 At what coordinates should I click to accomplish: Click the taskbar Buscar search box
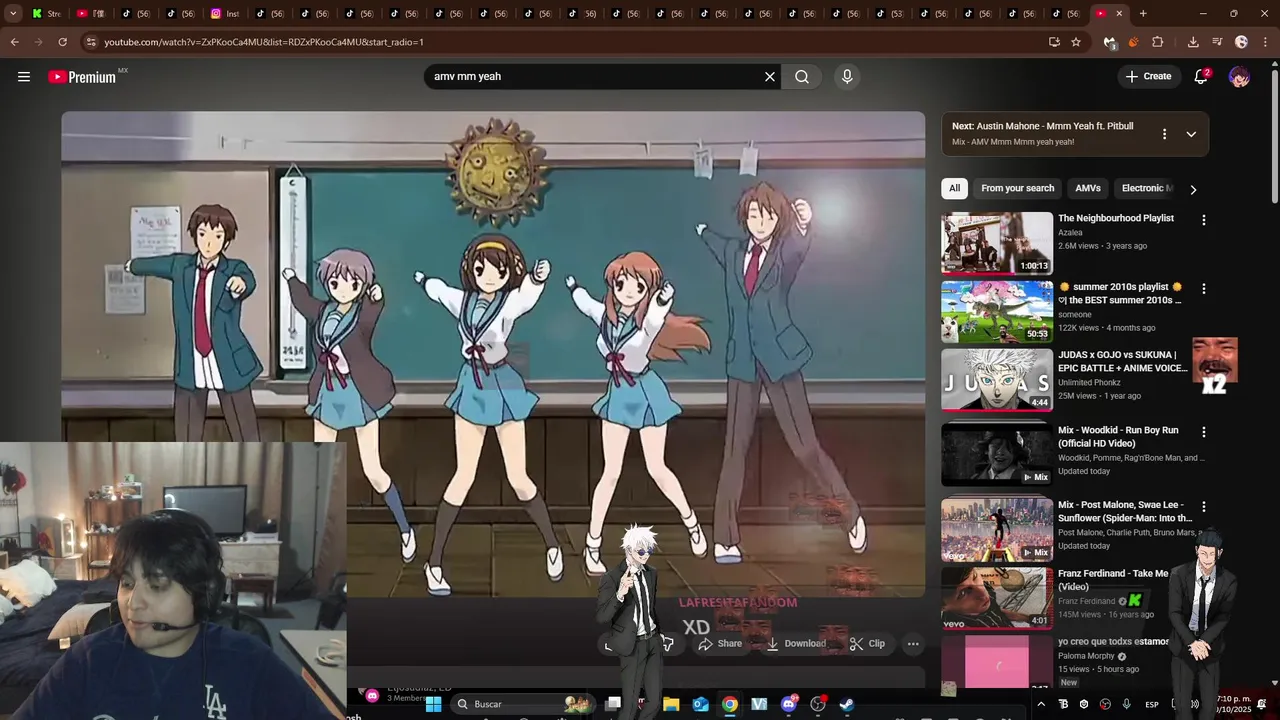[x=521, y=704]
